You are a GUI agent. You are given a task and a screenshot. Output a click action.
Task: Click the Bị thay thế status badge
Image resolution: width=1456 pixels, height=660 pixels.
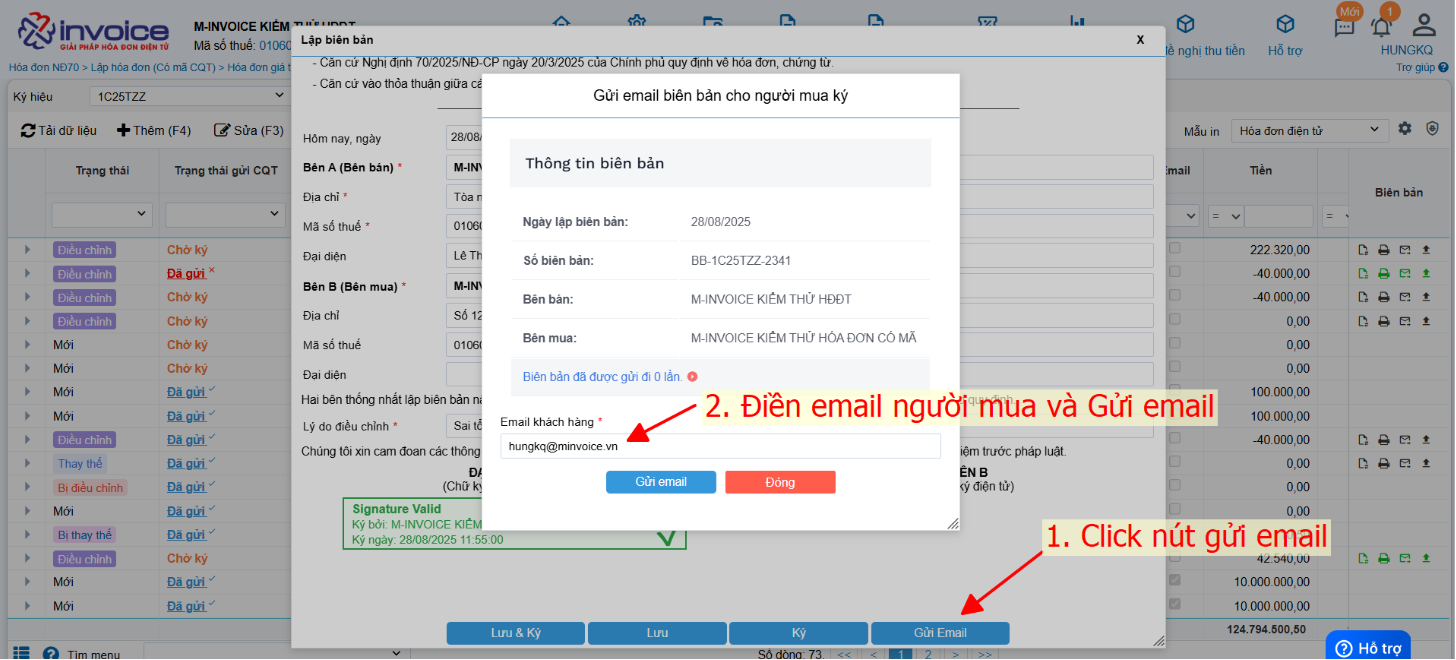point(84,535)
